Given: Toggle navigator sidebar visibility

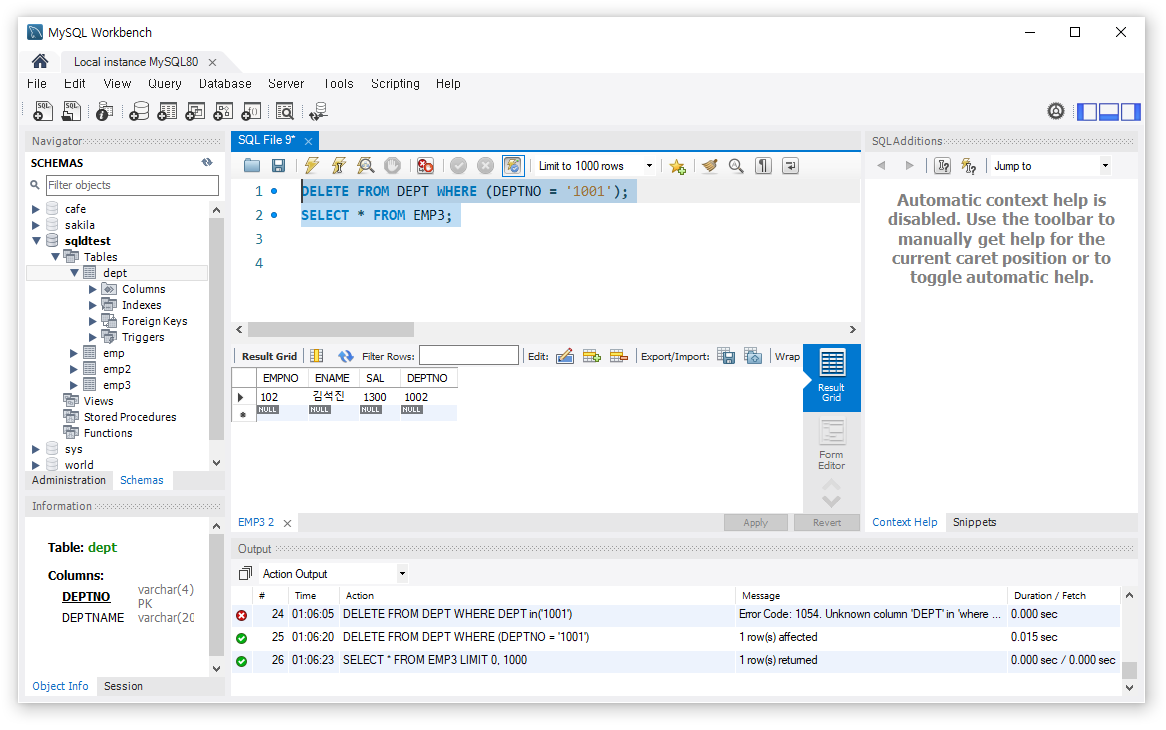Looking at the screenshot, I should click(x=1087, y=112).
